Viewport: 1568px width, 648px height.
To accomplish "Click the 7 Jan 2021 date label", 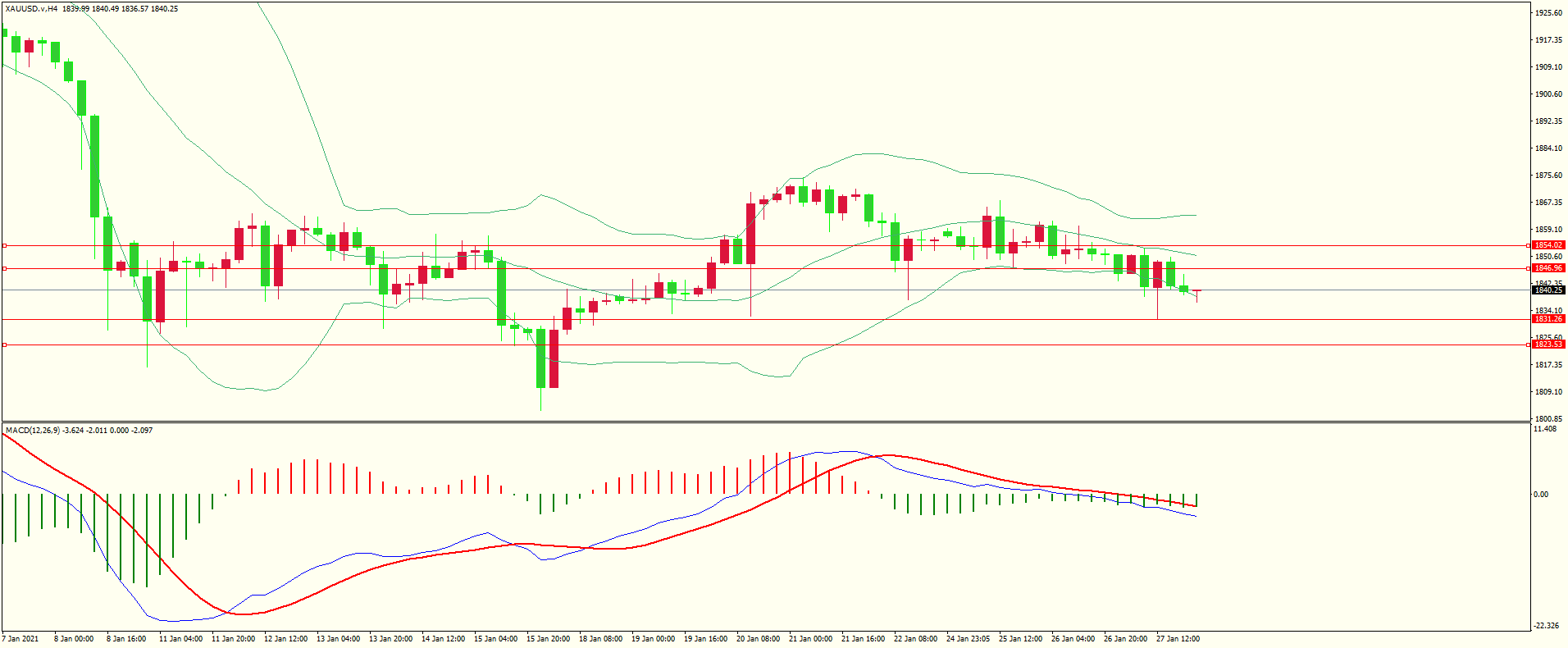I will (x=21, y=639).
